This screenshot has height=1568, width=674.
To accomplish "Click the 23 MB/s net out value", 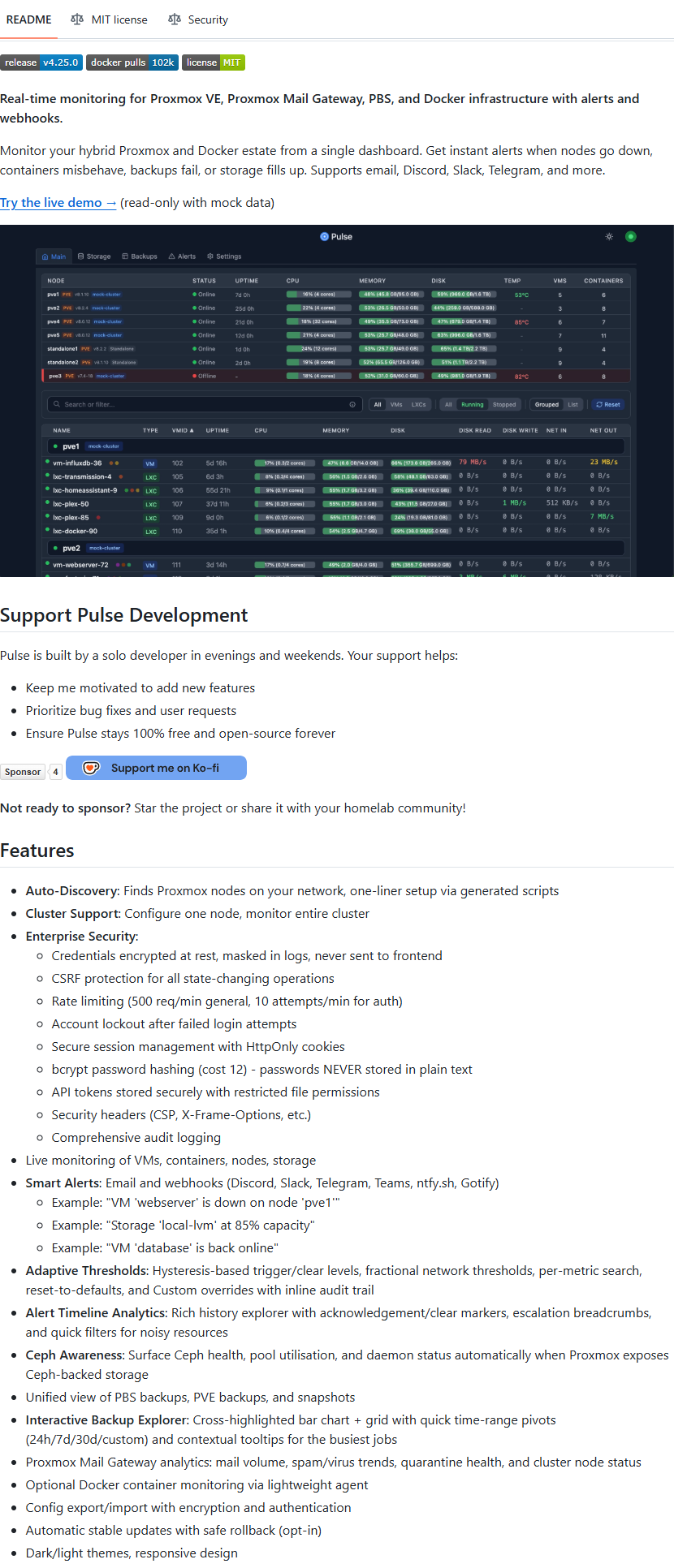I will click(x=604, y=463).
